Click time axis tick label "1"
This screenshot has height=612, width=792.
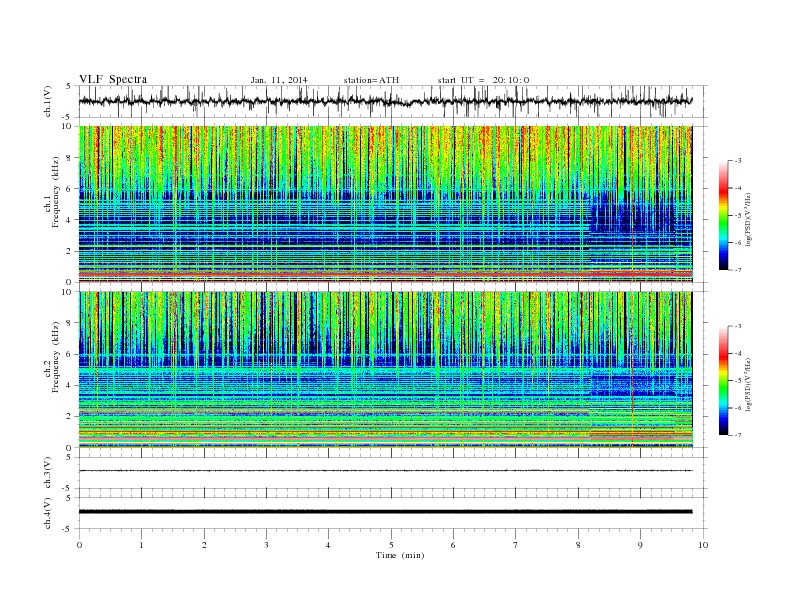click(x=142, y=545)
